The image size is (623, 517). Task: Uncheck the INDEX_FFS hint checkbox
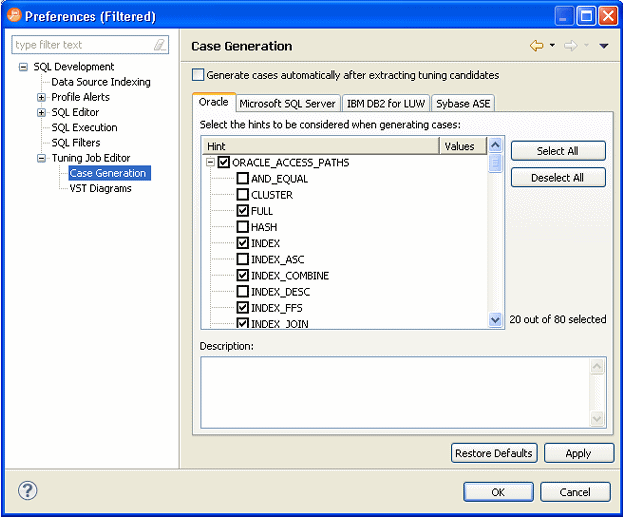(243, 308)
